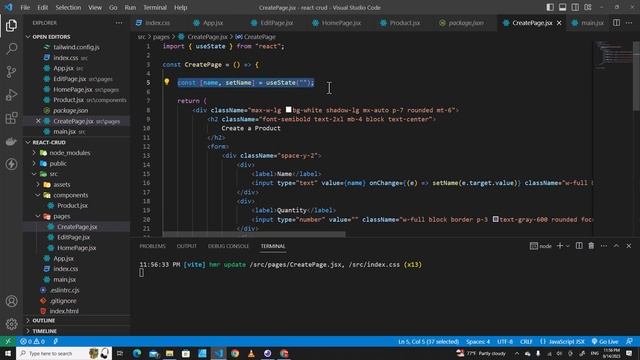Open the Accounts icon in activity bar
Screen dimensions: 640x360
tap(11, 301)
